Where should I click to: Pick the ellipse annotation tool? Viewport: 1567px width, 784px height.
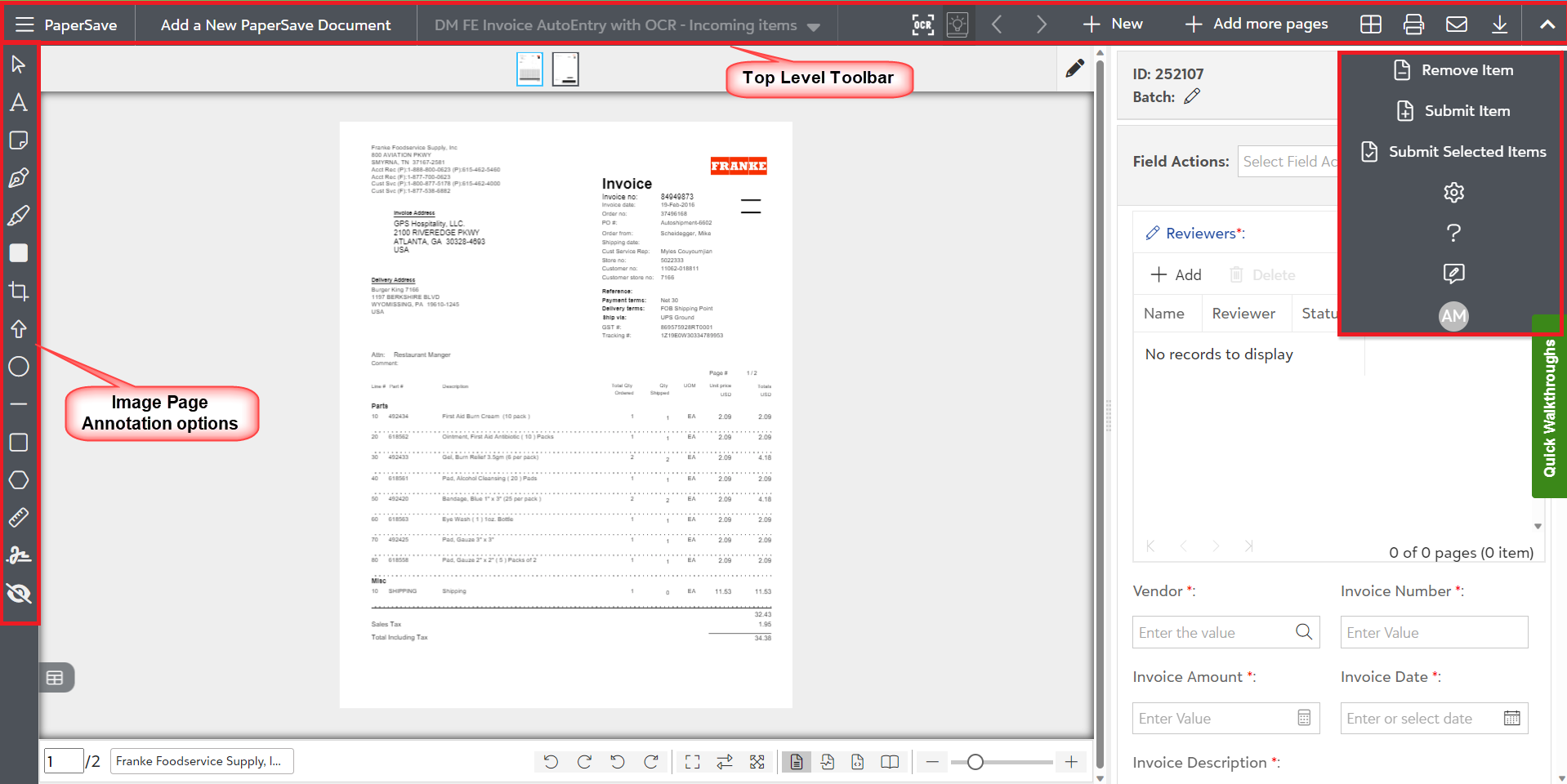click(18, 367)
